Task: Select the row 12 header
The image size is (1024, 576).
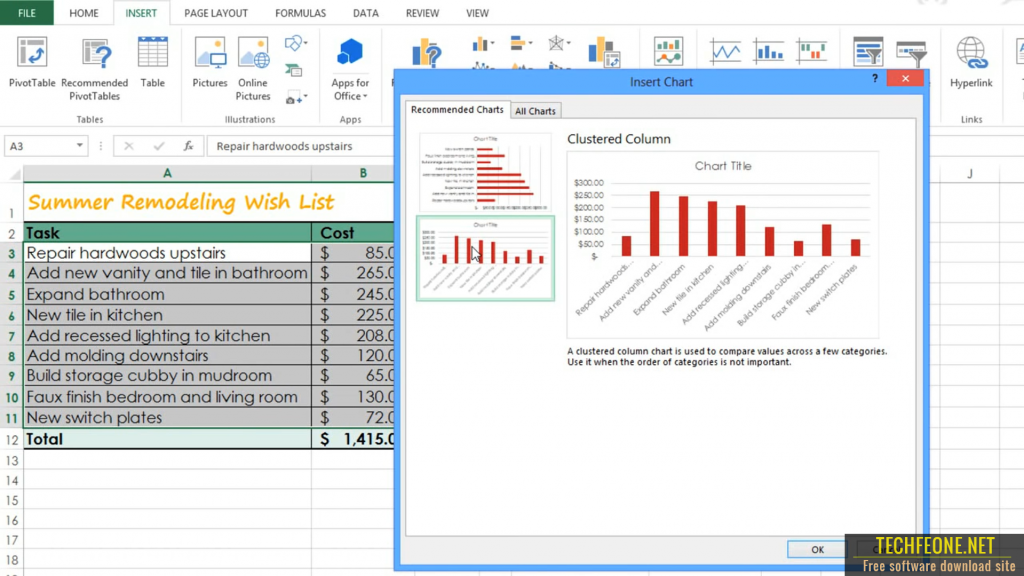Action: tap(12, 440)
